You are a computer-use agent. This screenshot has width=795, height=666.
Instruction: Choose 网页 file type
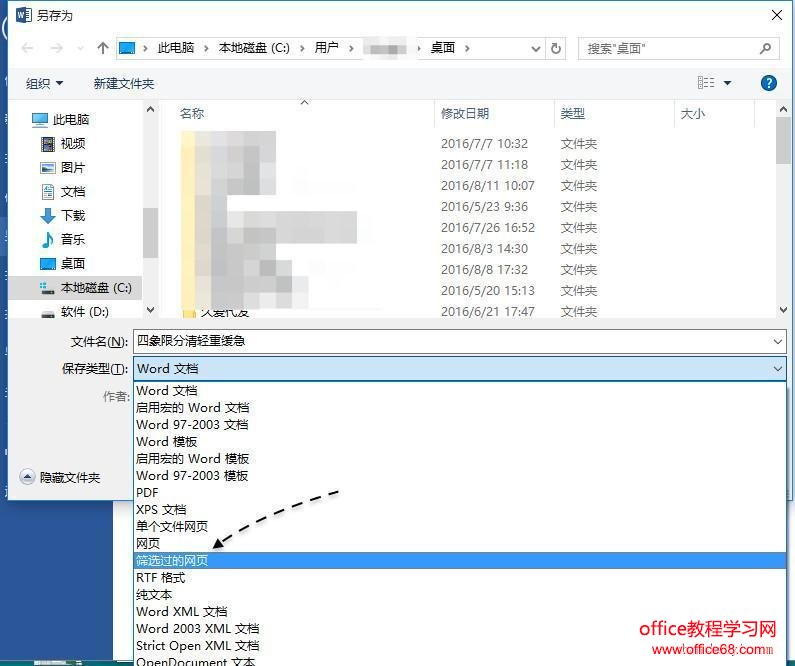[x=460, y=544]
